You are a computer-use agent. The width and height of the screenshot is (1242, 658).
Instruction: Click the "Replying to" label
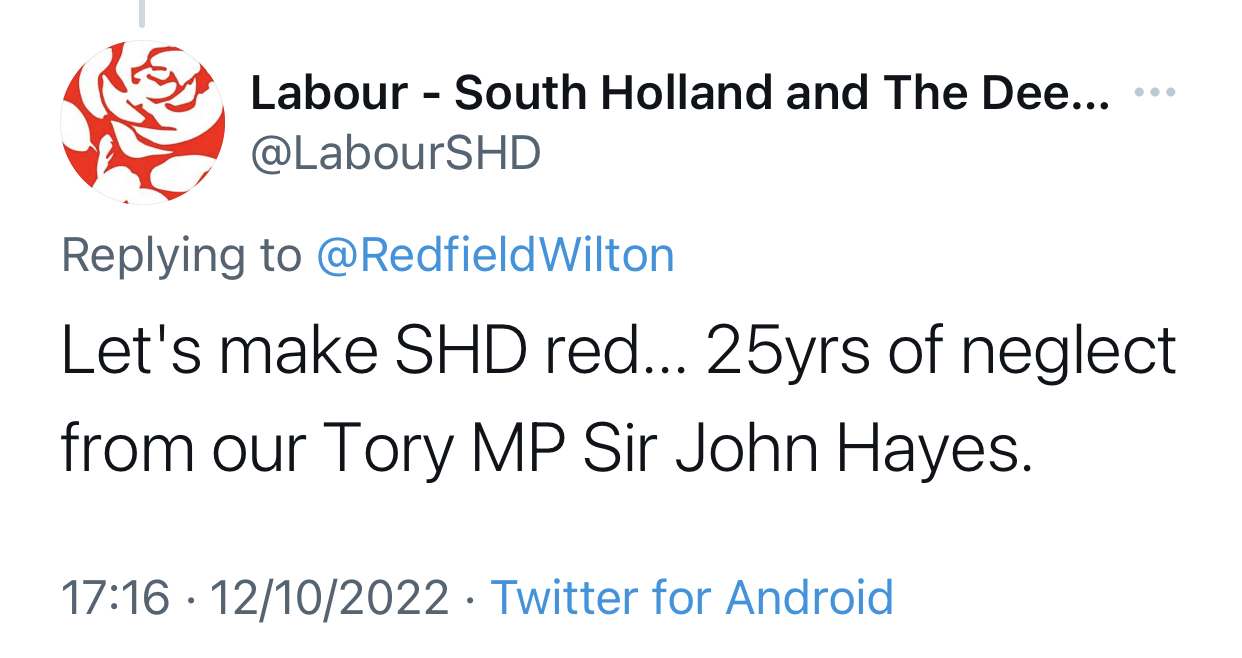(181, 256)
